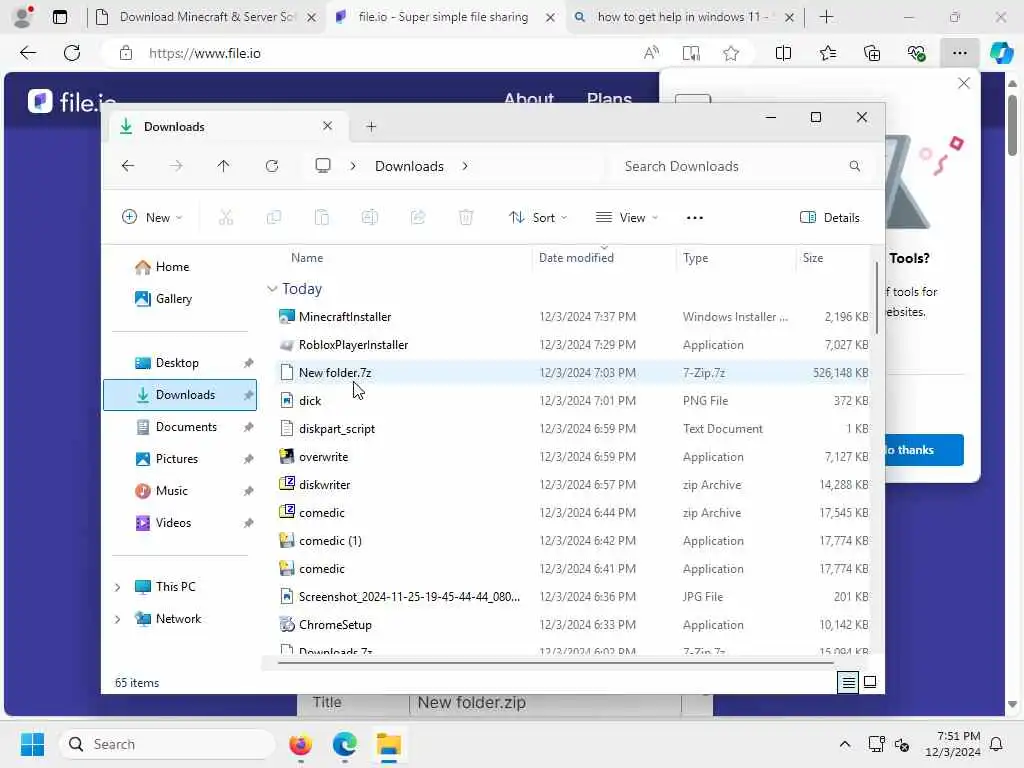
Task: Go up one folder level
Action: [x=223, y=166]
